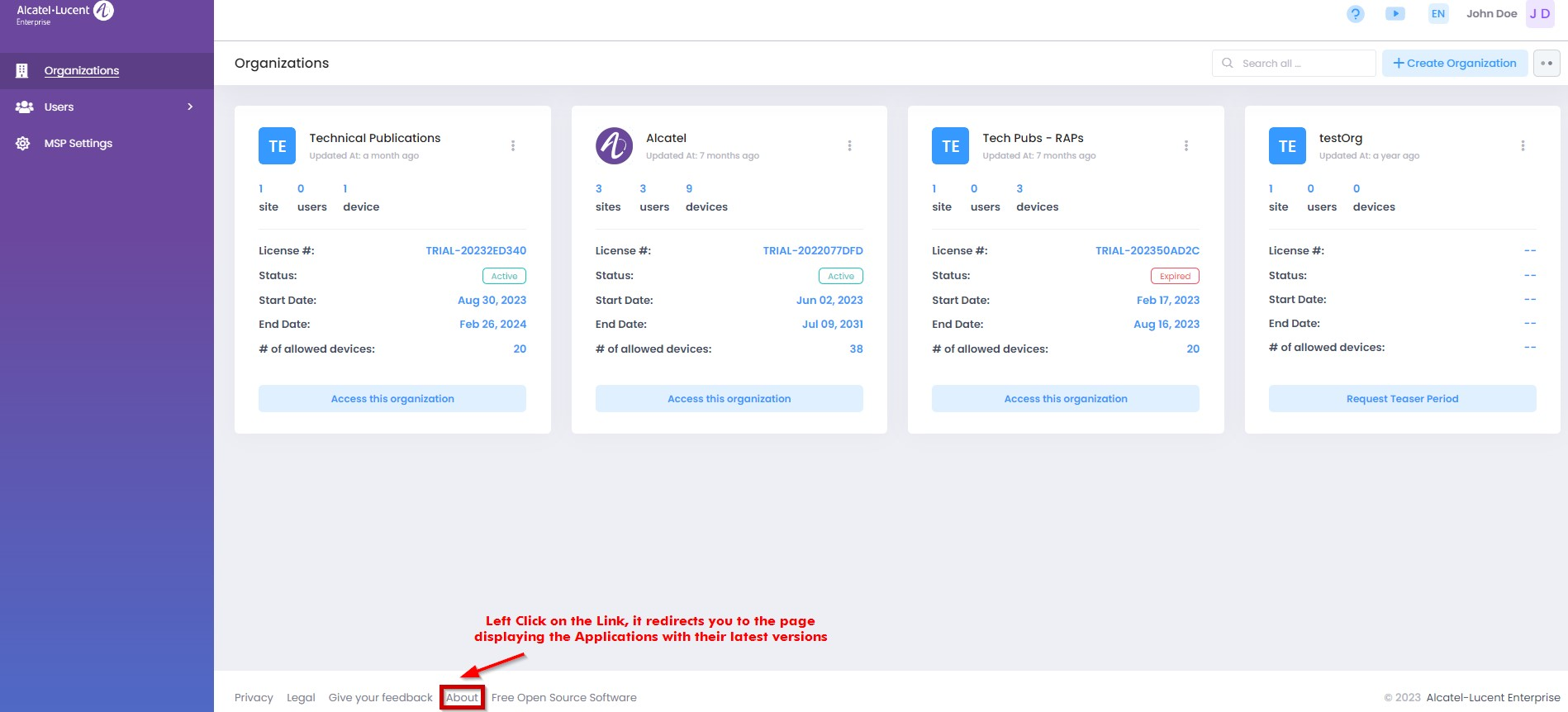The width and height of the screenshot is (1568, 712).
Task: Click the MSP Settings gear icon
Action: tap(23, 144)
